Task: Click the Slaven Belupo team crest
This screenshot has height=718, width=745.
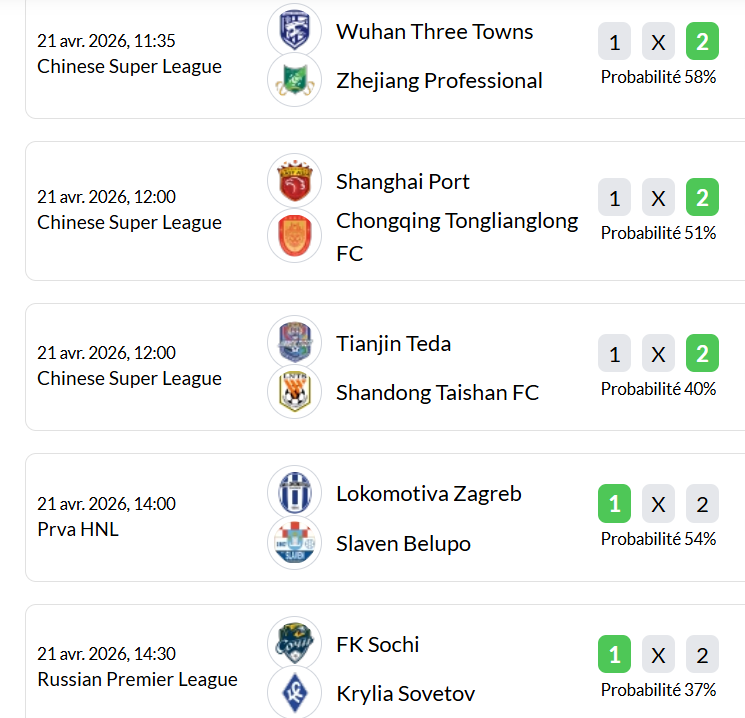Action: pos(294,543)
